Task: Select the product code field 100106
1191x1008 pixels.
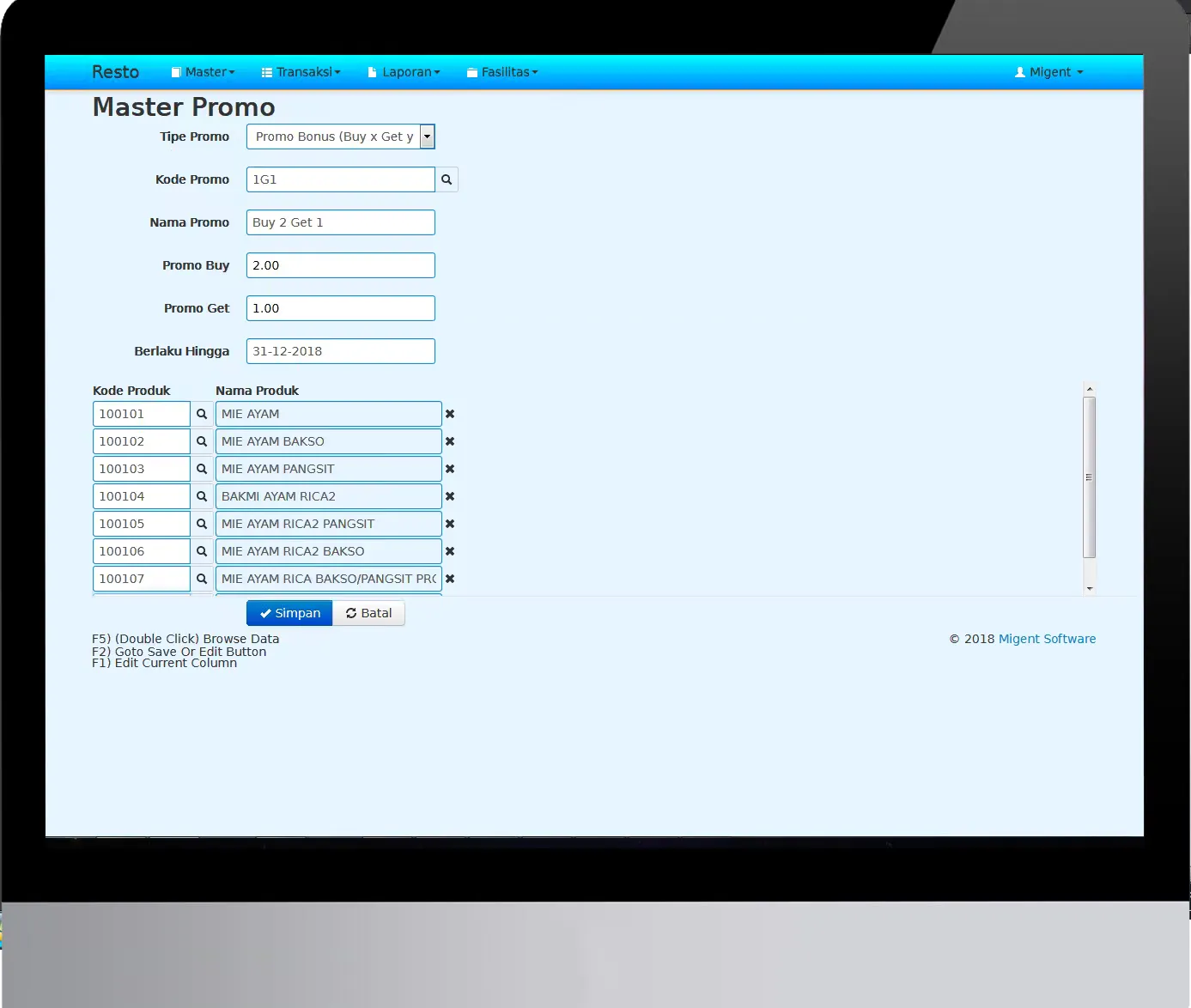Action: (x=142, y=551)
